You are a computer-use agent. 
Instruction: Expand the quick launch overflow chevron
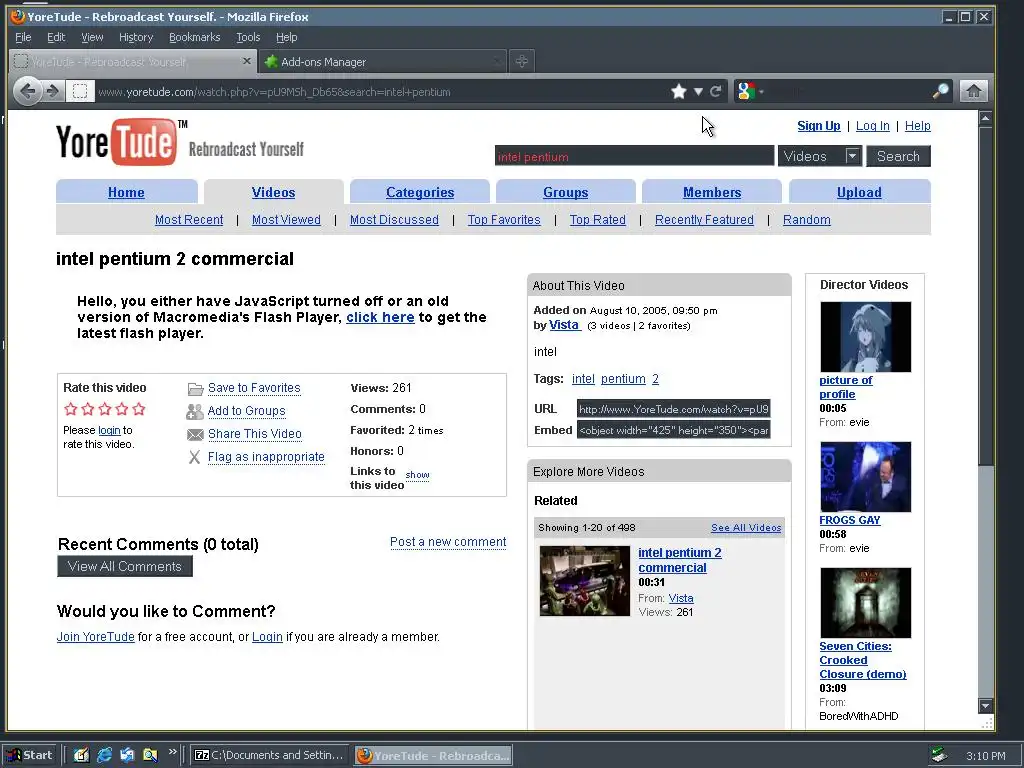click(x=172, y=752)
